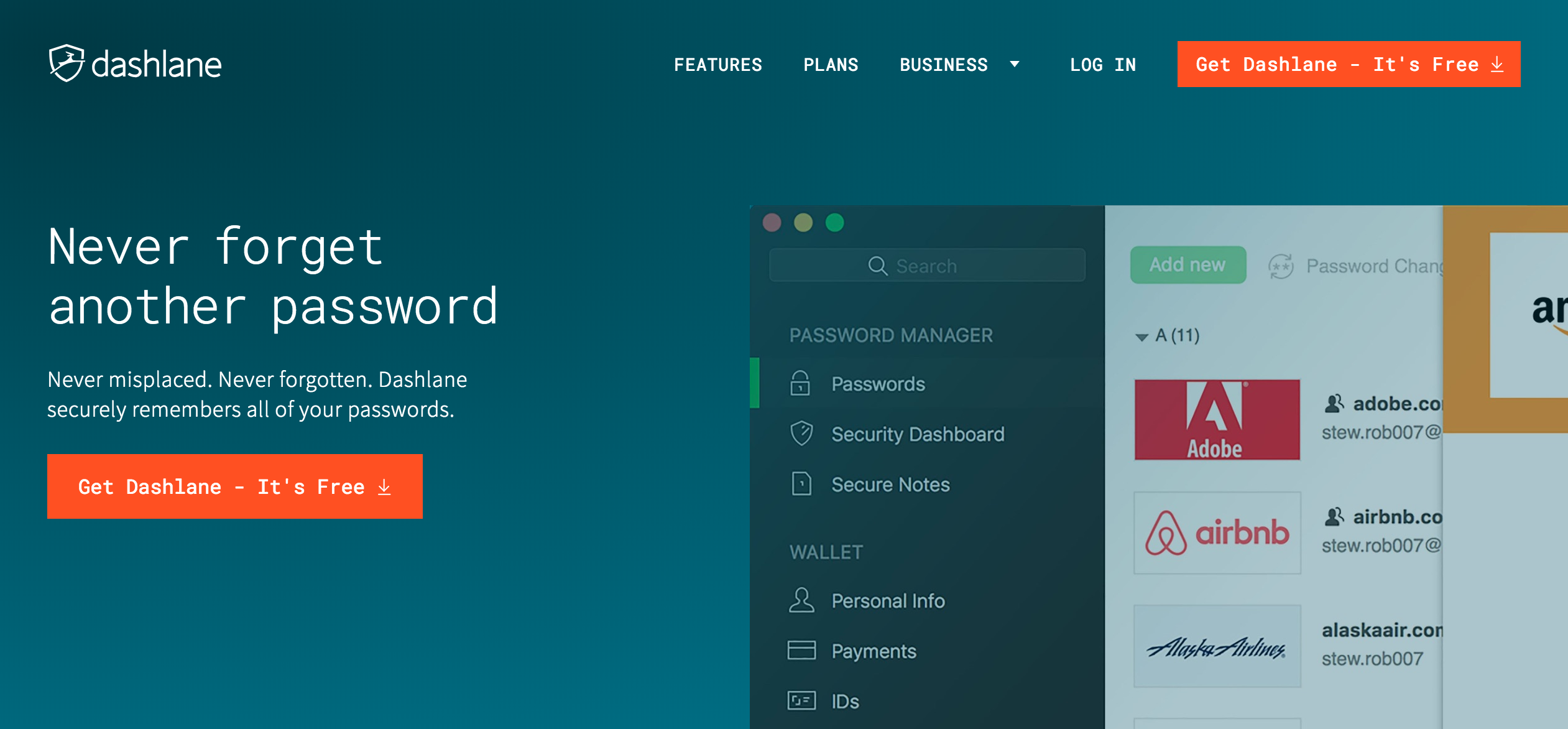The image size is (1568, 729).
Task: Click the Add new button
Action: click(x=1188, y=265)
